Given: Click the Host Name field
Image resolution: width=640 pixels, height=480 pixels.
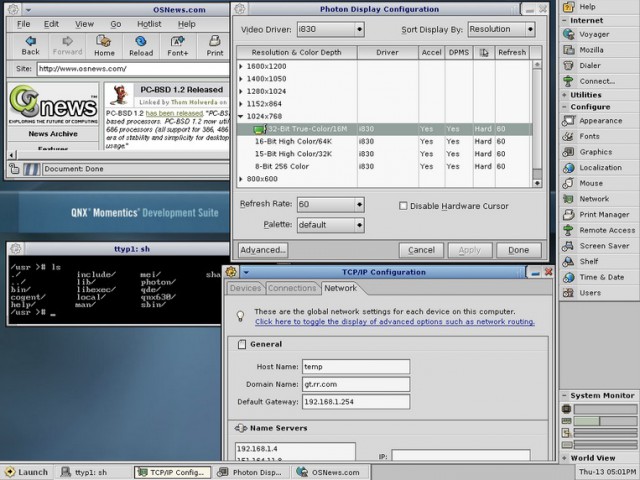Looking at the screenshot, I should (356, 367).
